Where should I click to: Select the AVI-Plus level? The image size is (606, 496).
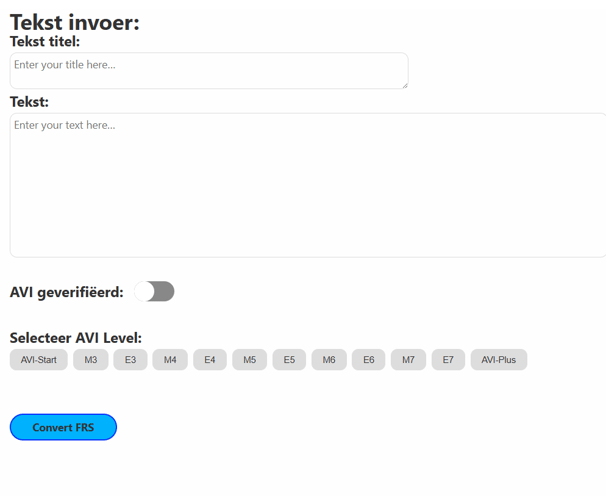(499, 360)
